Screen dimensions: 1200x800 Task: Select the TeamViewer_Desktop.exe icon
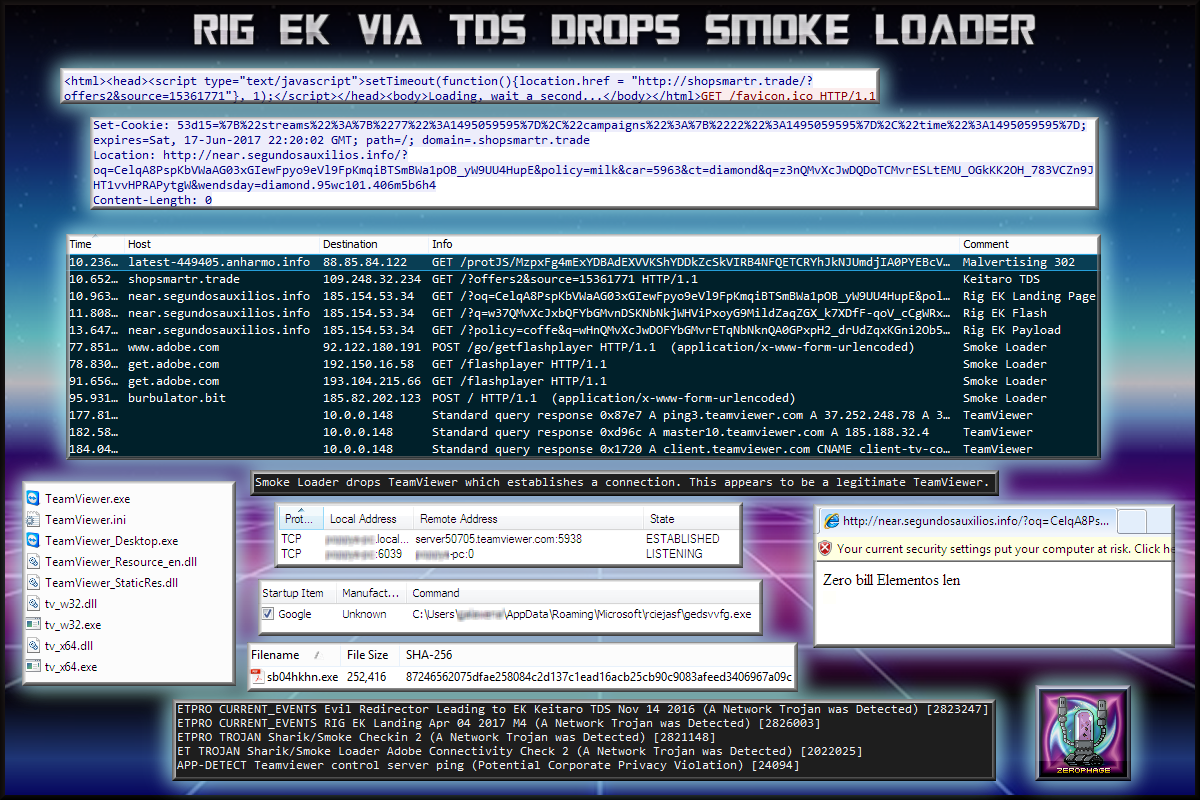tap(33, 541)
